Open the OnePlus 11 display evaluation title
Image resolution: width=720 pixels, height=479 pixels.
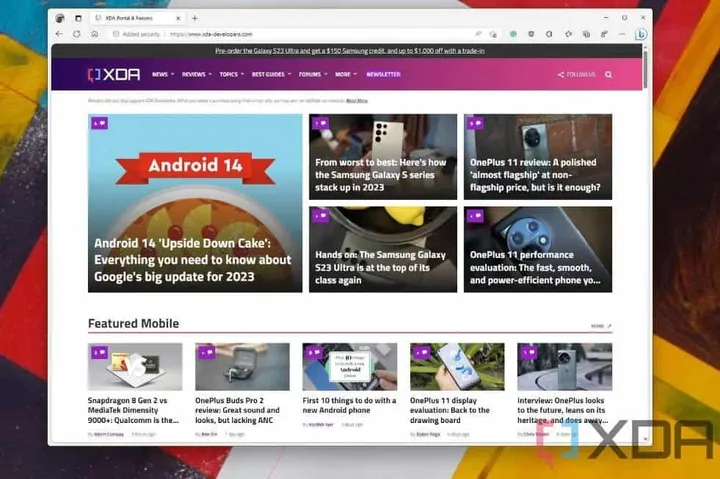pos(450,410)
